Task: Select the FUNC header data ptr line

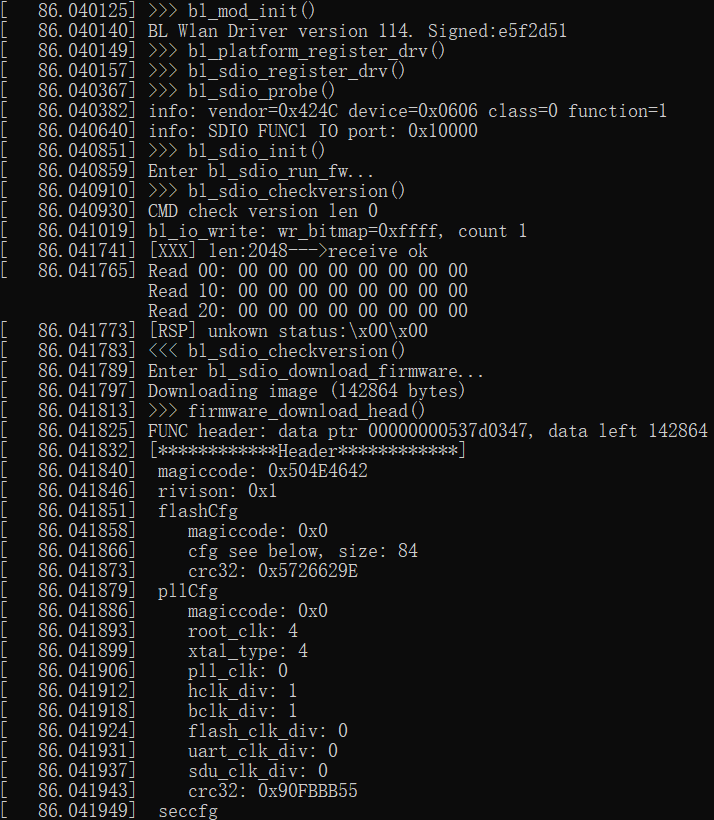Action: [x=427, y=431]
